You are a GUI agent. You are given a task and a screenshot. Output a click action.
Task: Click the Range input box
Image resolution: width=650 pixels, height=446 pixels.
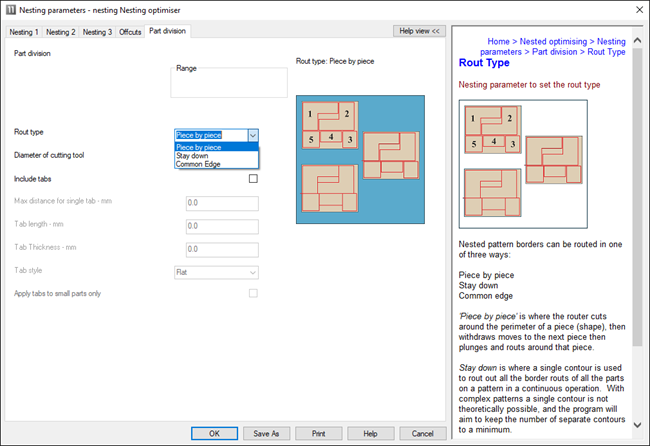click(216, 83)
